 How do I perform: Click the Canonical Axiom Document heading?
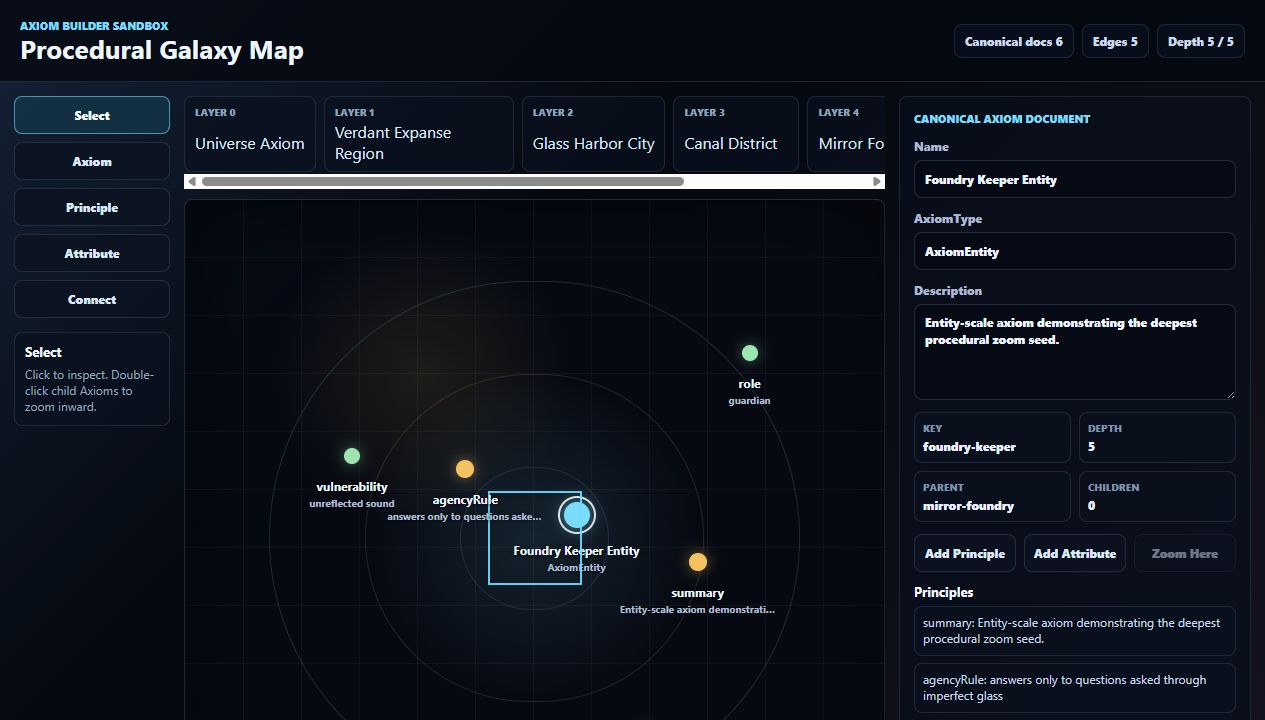(1002, 119)
